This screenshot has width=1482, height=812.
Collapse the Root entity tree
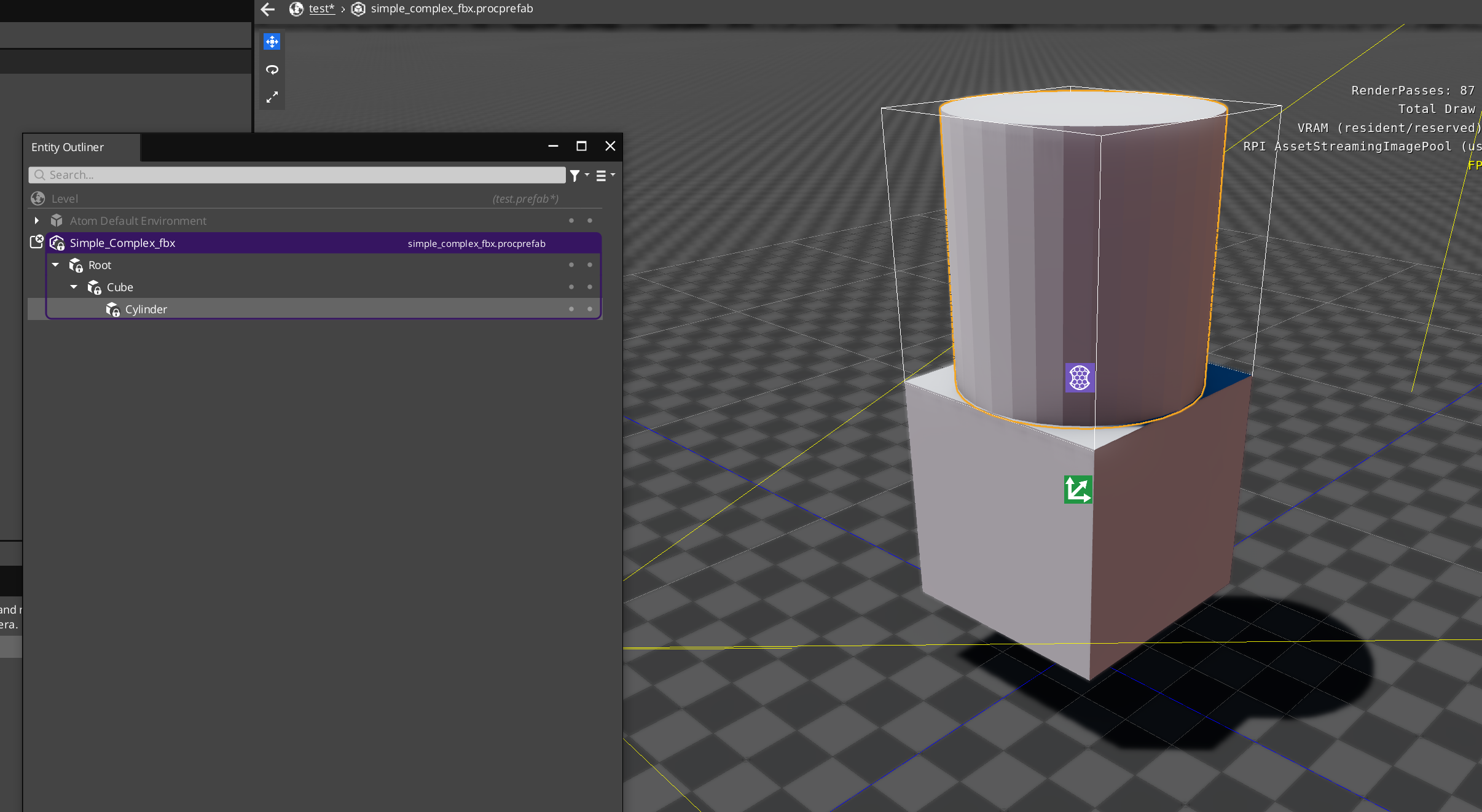click(55, 265)
